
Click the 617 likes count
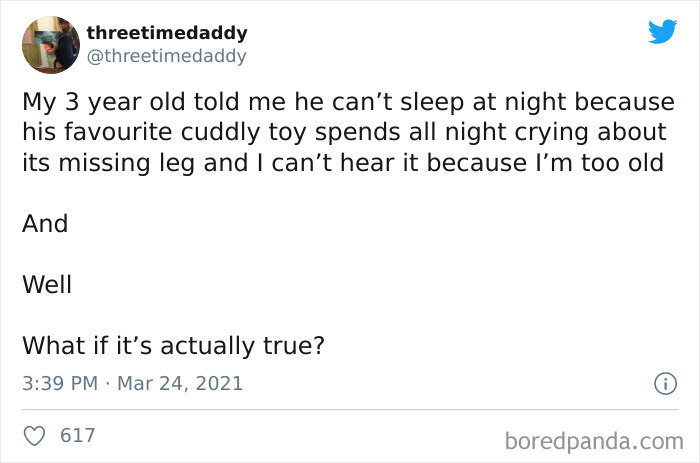[78, 435]
